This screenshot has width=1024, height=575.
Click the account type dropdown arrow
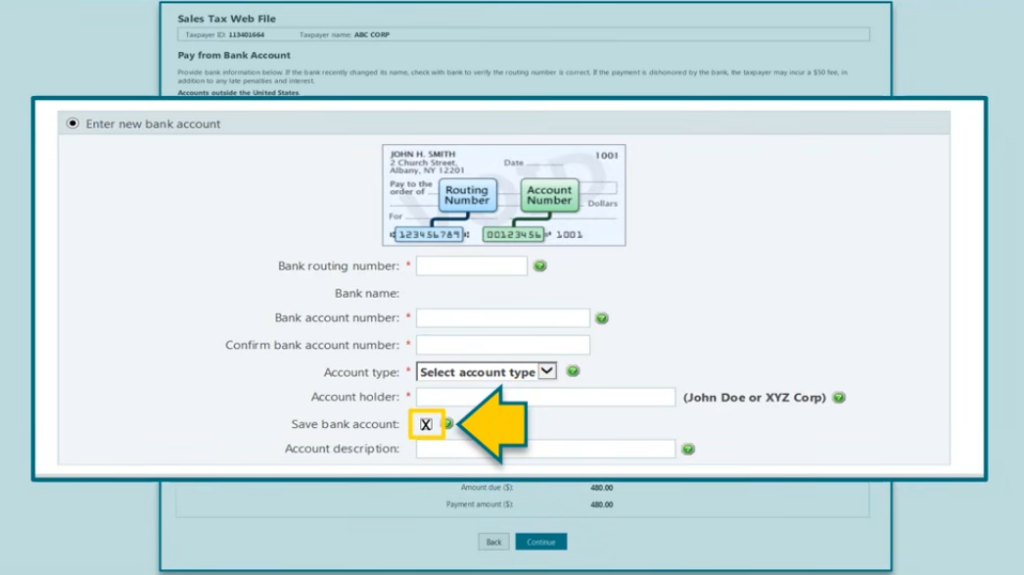coord(547,371)
